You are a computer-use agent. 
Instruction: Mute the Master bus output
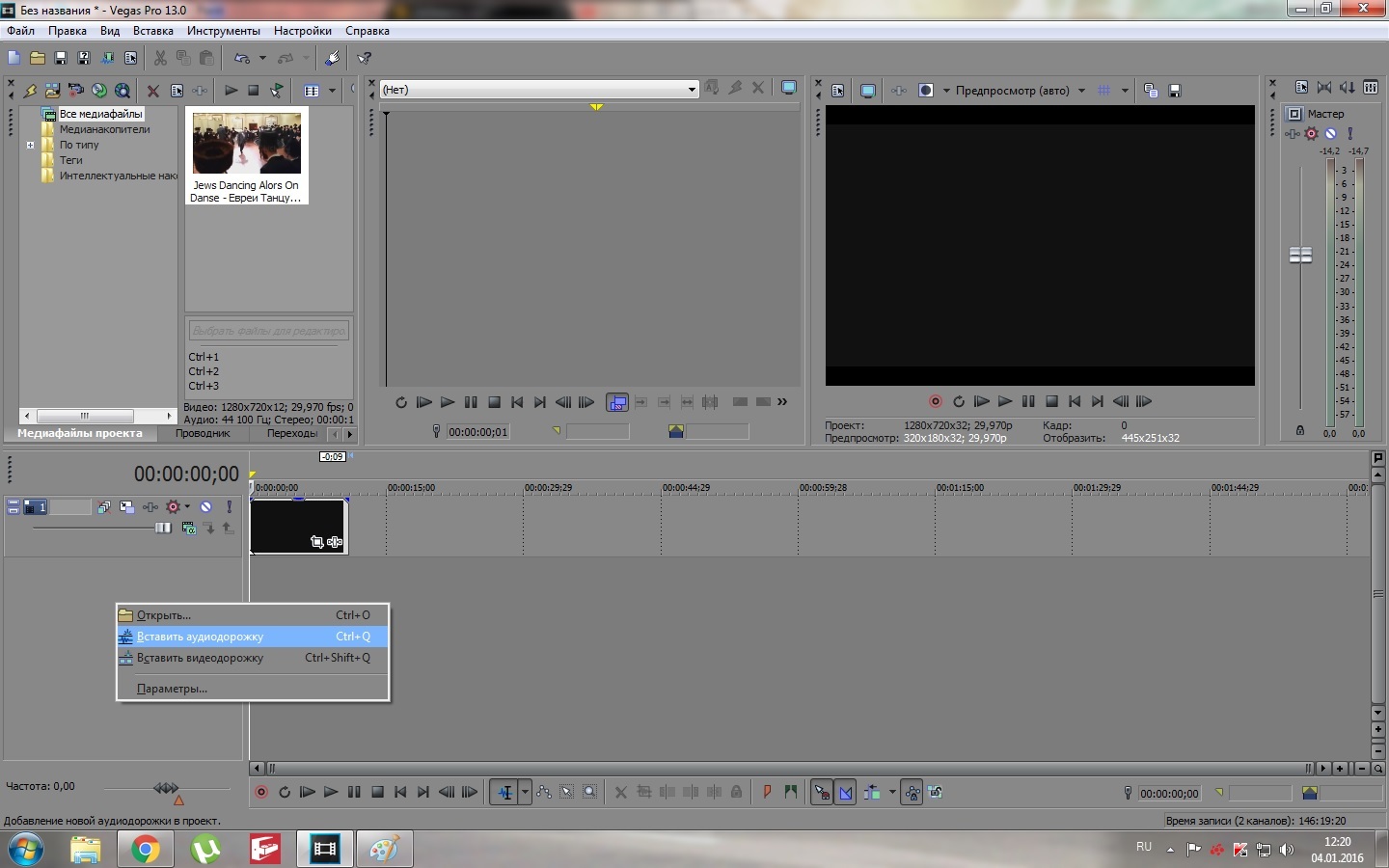tap(1331, 133)
